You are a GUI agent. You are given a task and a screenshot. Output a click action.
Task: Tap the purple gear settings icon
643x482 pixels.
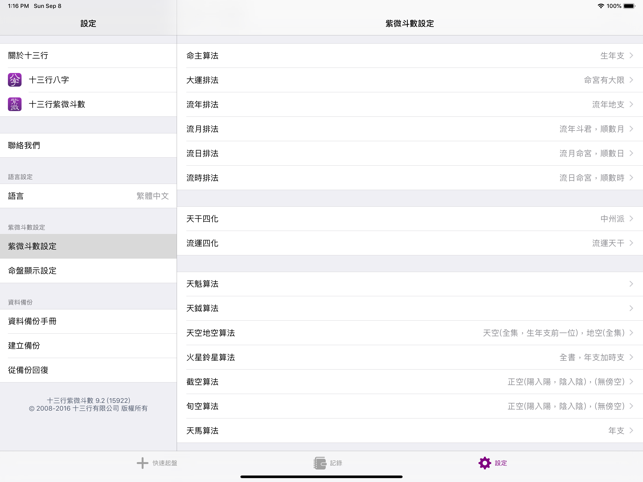point(485,463)
